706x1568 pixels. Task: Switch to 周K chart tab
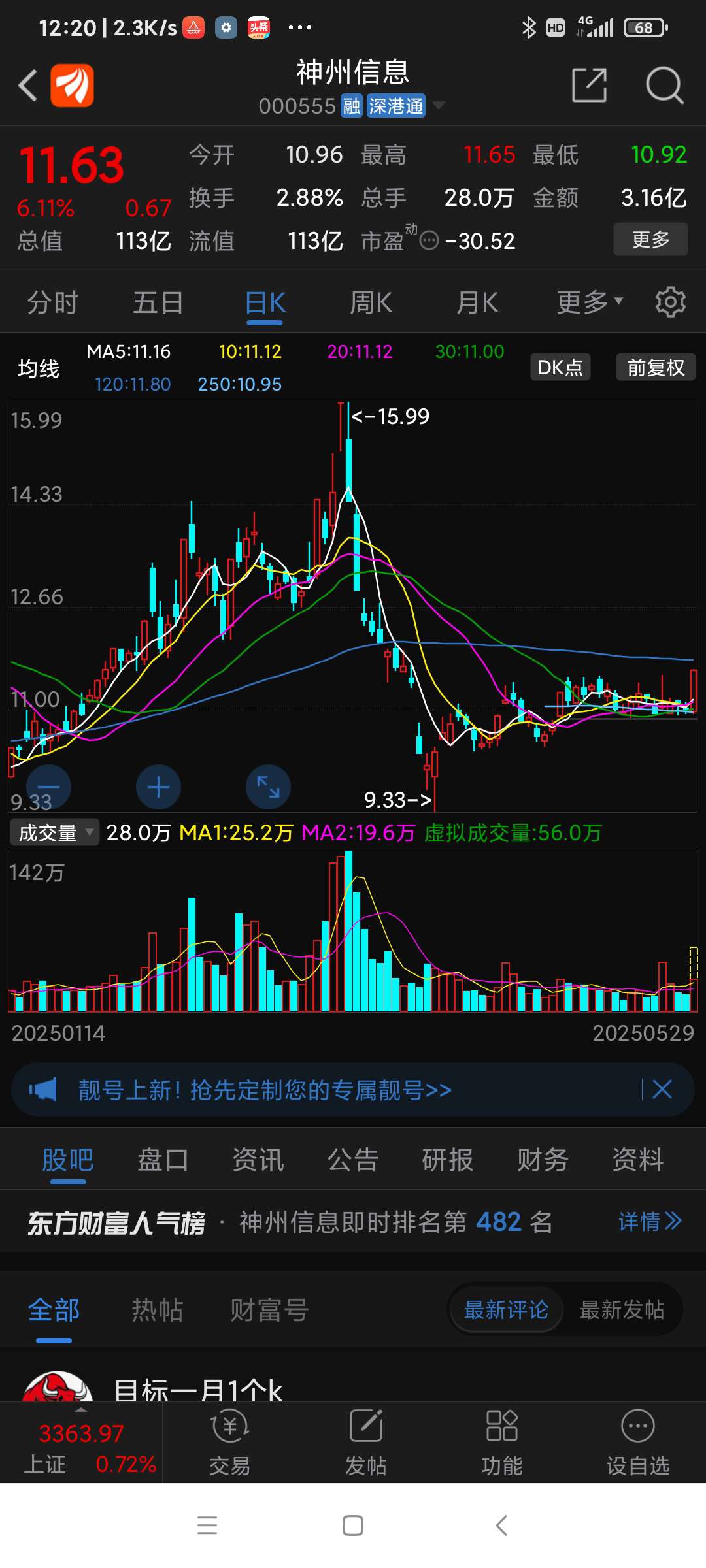371,302
